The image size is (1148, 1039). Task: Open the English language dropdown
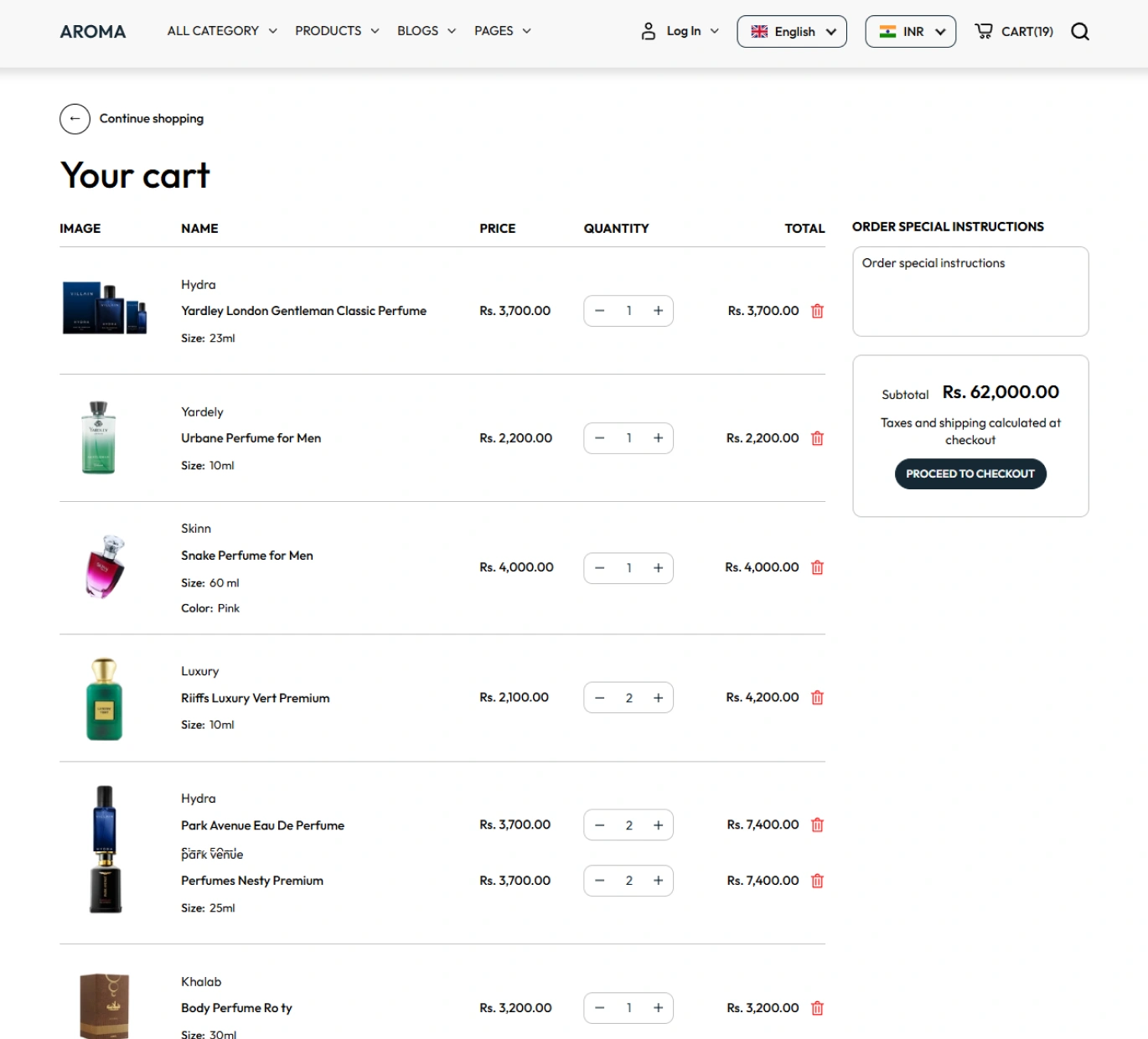[792, 32]
